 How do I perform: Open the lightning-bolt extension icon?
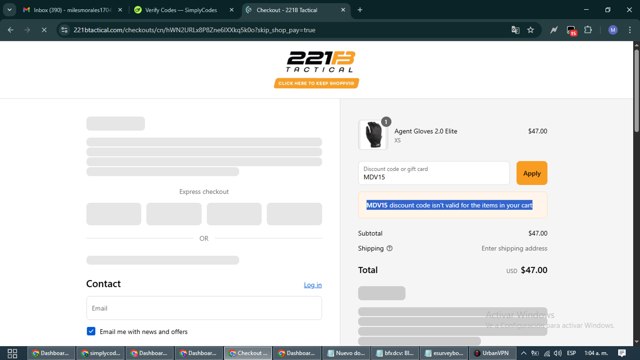553,30
